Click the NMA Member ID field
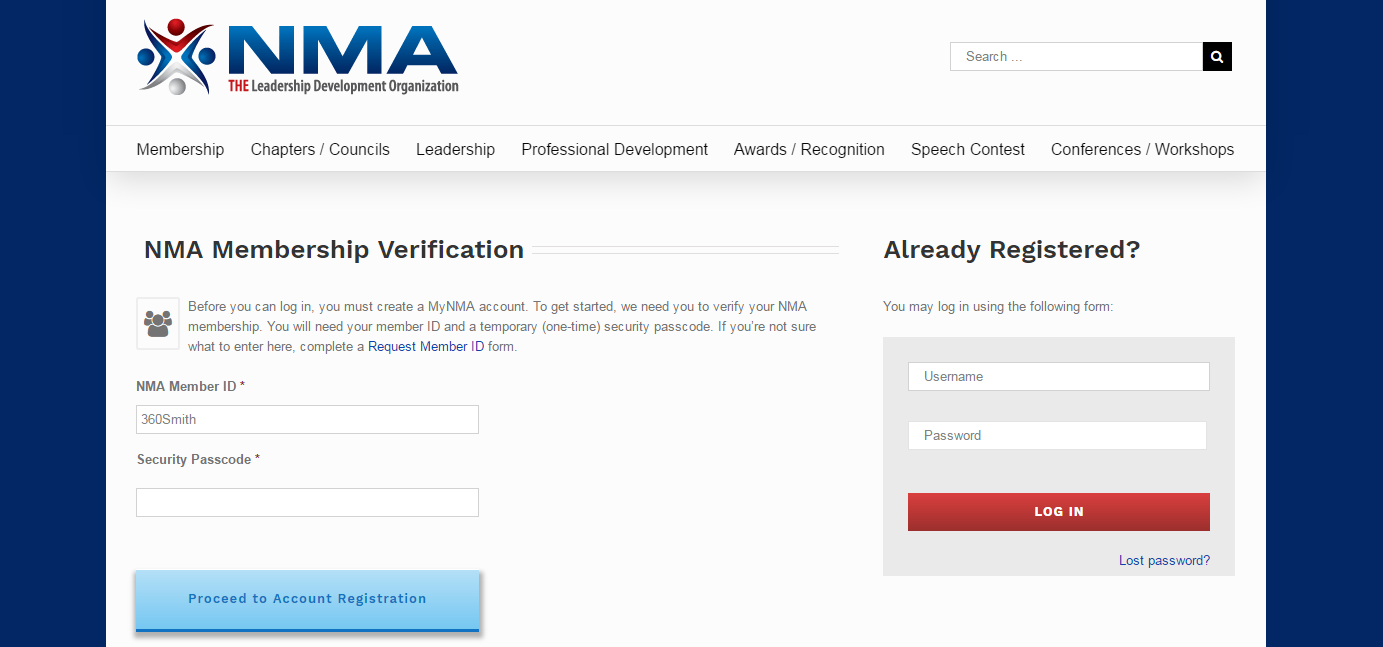 [307, 419]
